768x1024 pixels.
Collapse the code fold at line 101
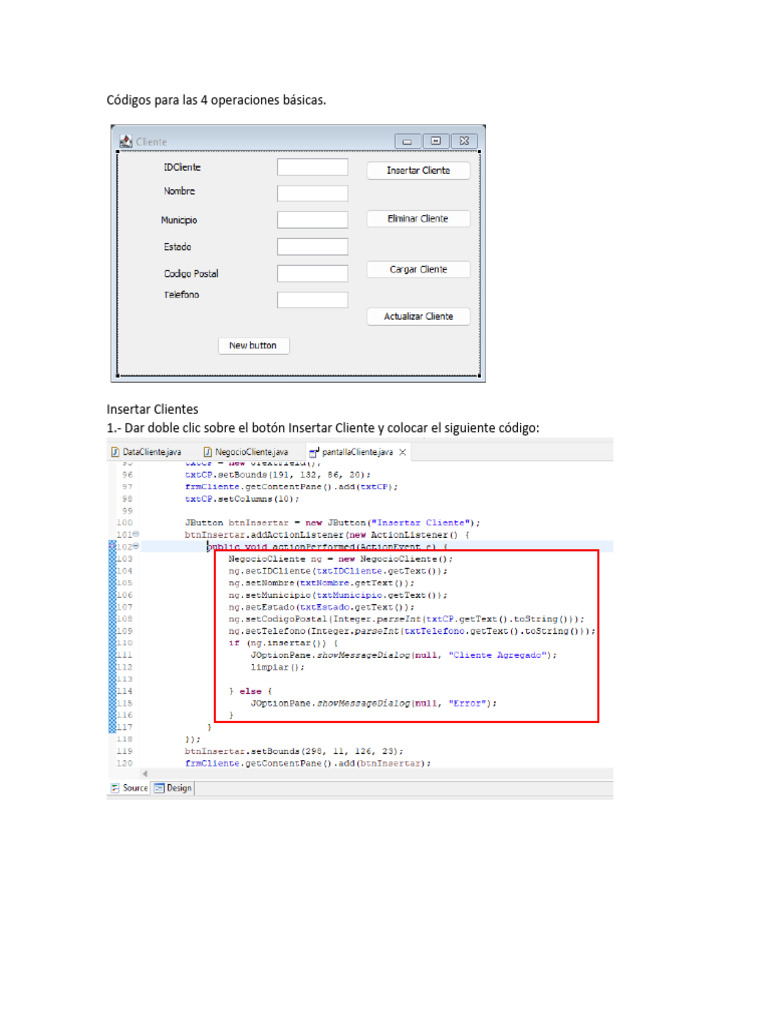pyautogui.click(x=136, y=534)
